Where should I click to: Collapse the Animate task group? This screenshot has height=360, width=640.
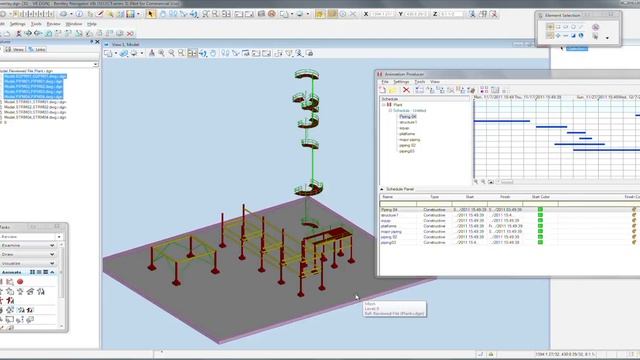point(52,272)
